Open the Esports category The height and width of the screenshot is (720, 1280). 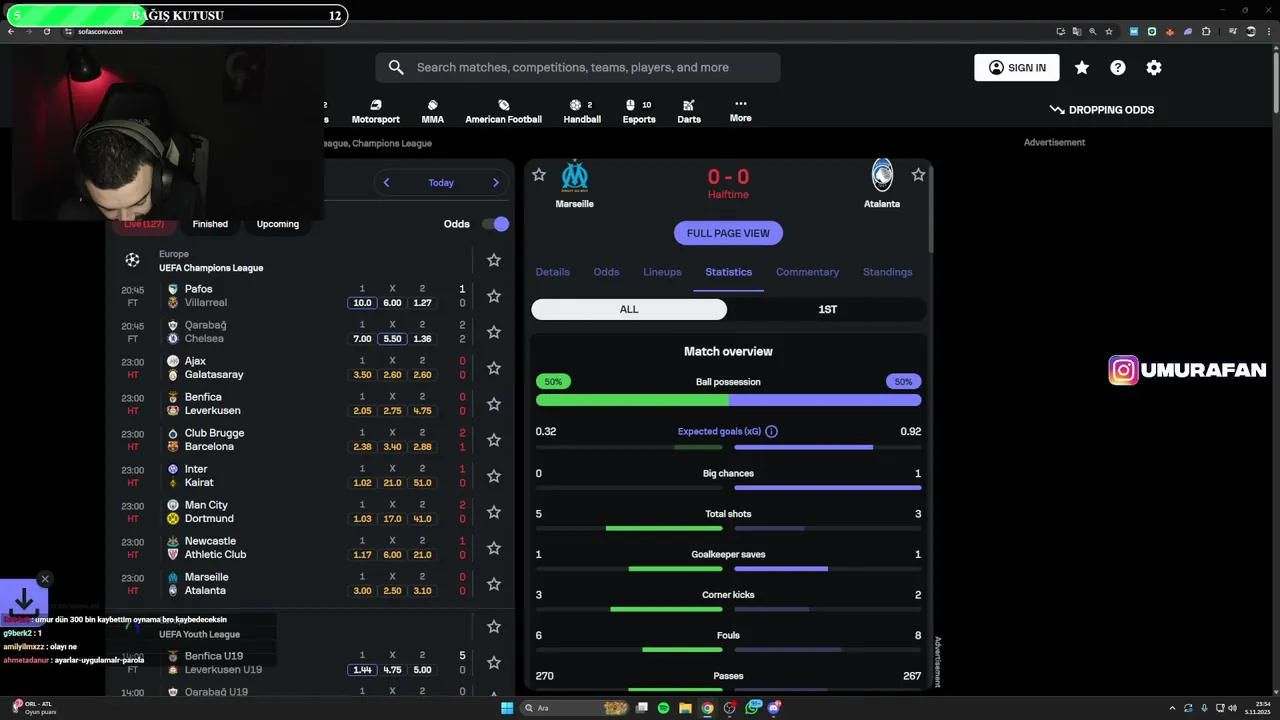point(639,111)
